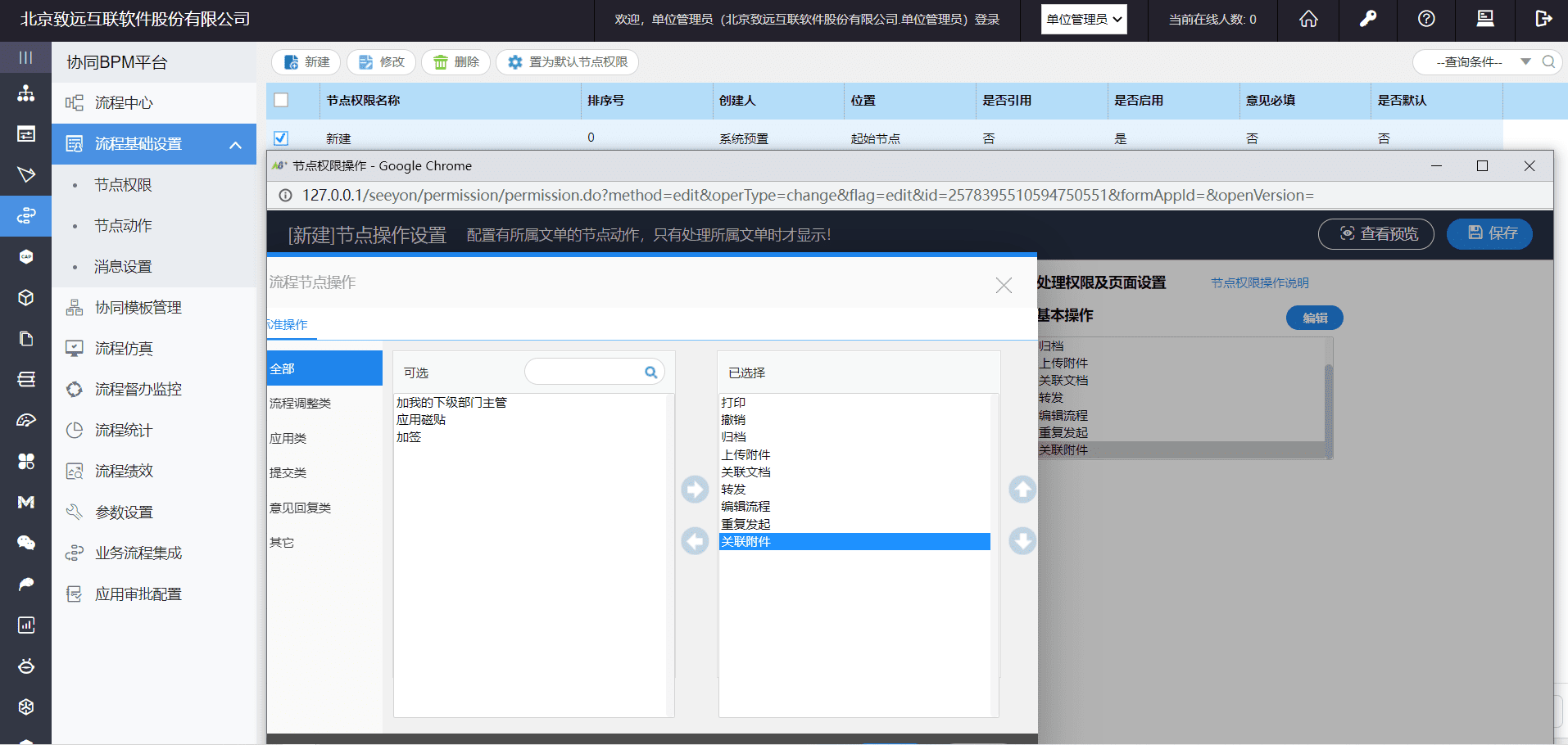Open 消息设置 submenu item
1568x745 pixels.
[154, 267]
